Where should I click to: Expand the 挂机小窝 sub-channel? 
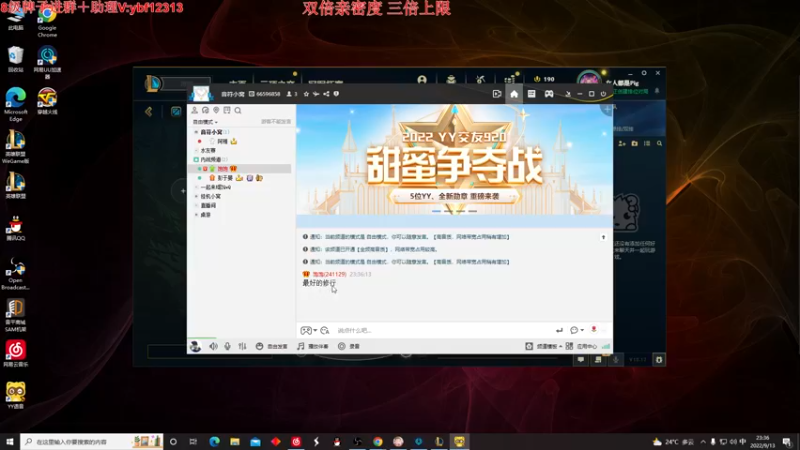coord(196,196)
